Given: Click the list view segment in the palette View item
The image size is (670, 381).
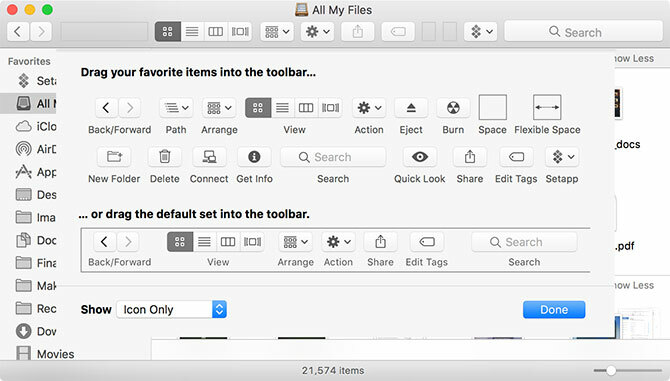Looking at the screenshot, I should (282, 108).
